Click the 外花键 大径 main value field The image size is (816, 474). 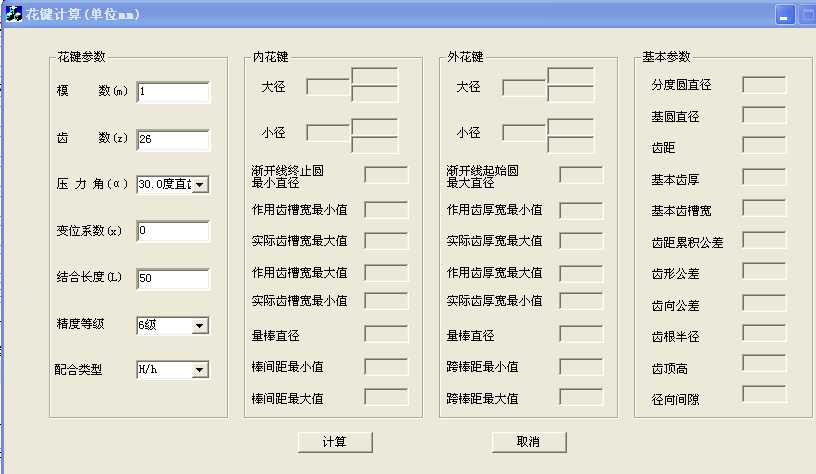tap(524, 87)
